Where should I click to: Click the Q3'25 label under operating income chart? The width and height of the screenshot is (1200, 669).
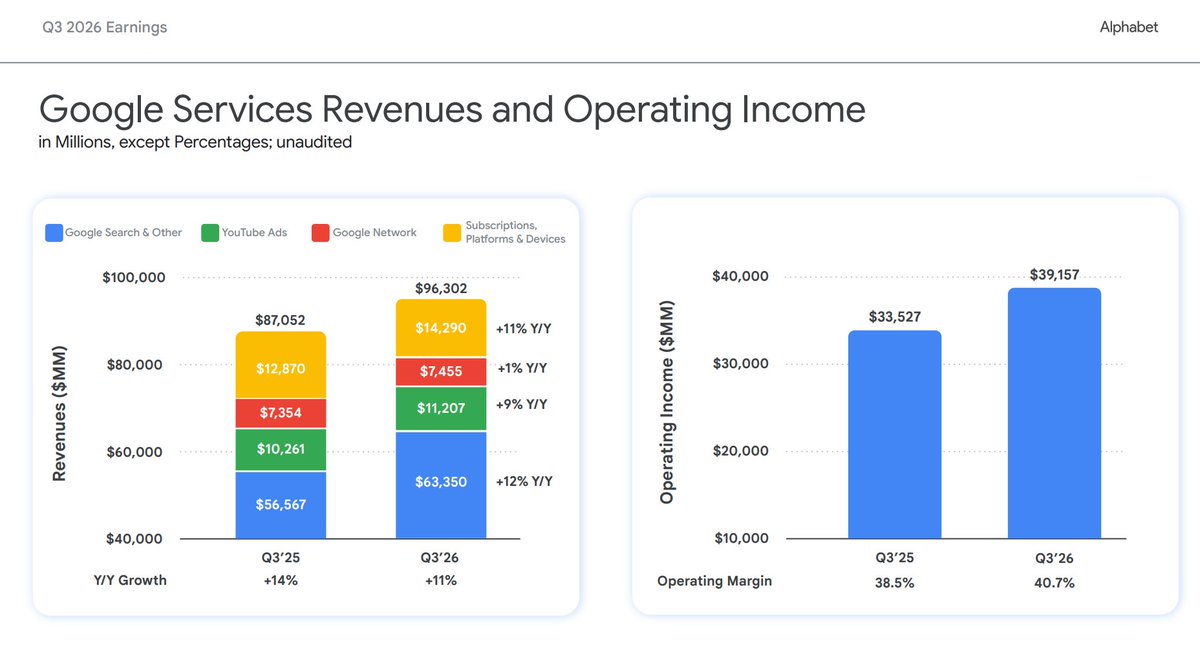point(894,558)
